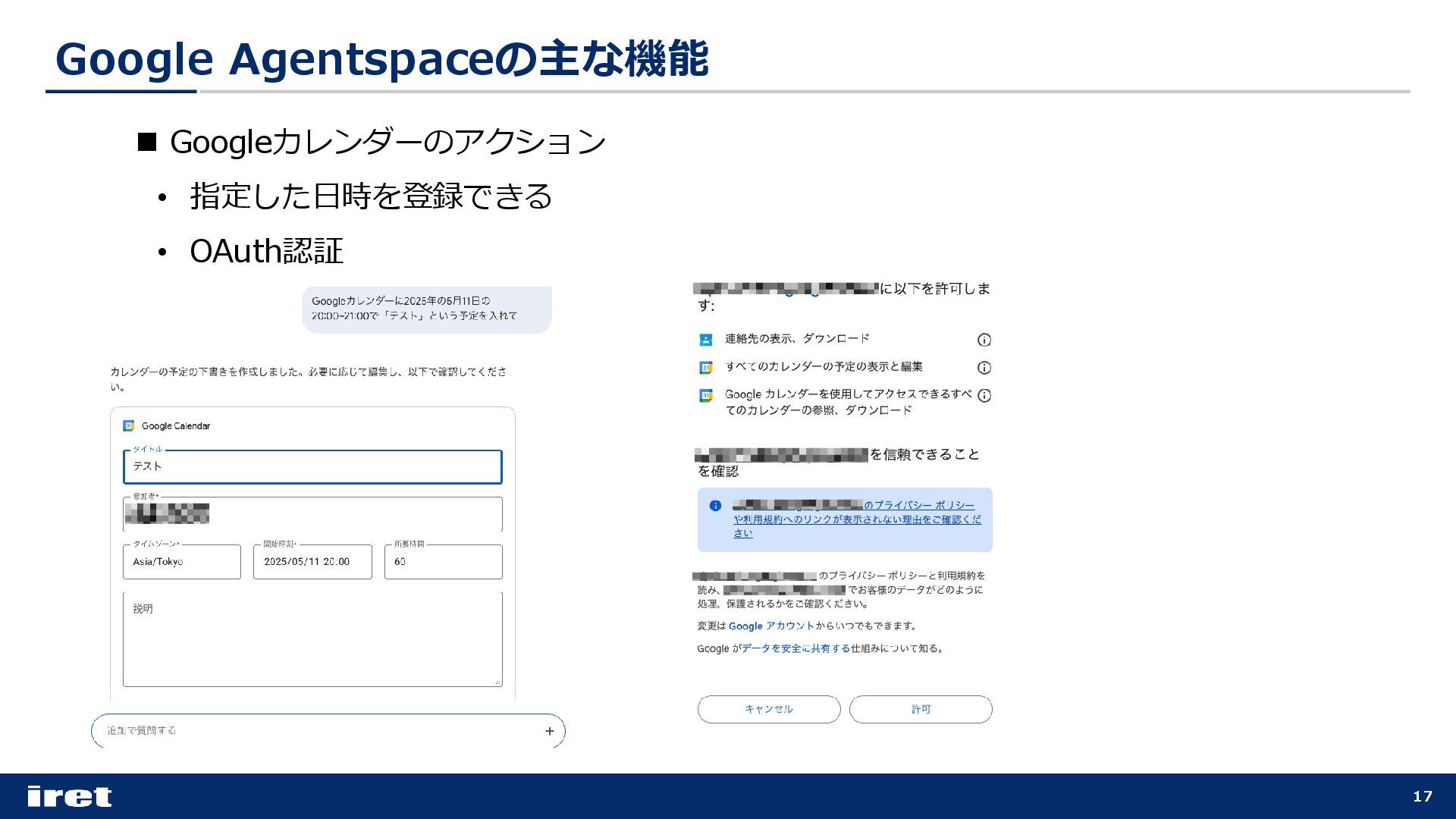Open the データを安全に共有する link
The image size is (1456, 819).
point(795,648)
